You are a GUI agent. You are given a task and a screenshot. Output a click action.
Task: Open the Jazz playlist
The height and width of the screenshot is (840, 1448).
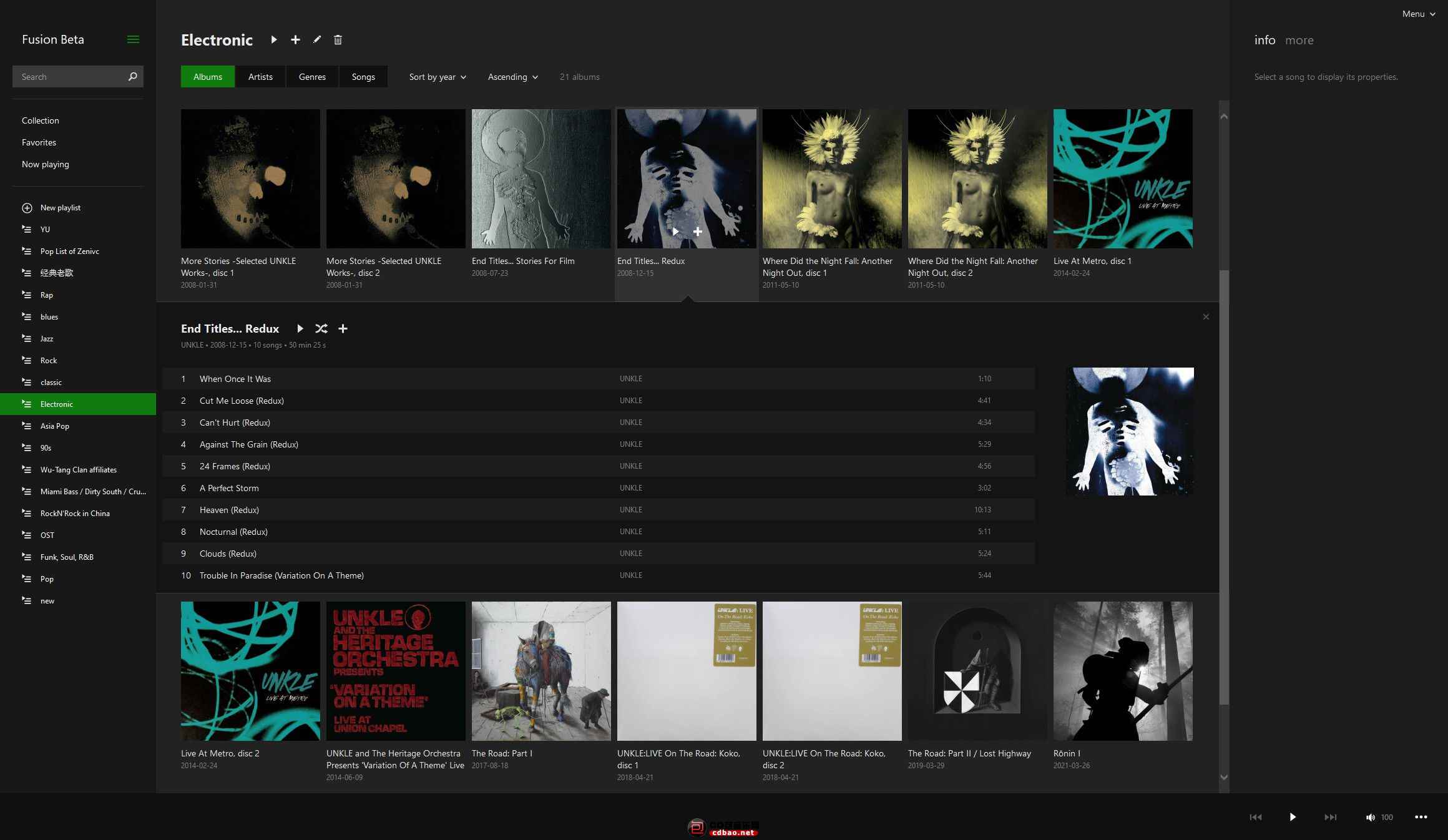tap(78, 339)
